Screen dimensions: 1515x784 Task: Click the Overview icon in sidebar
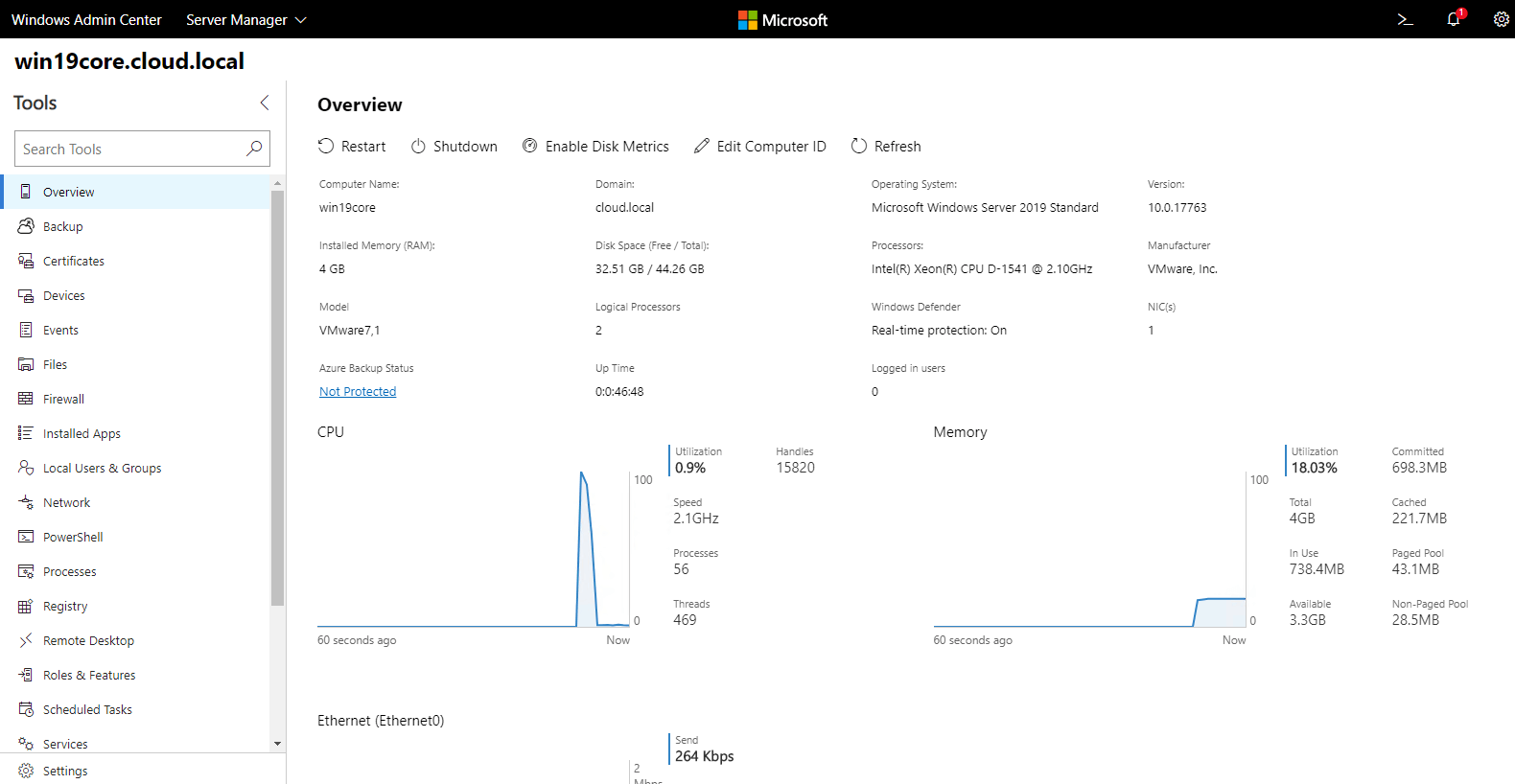click(26, 192)
